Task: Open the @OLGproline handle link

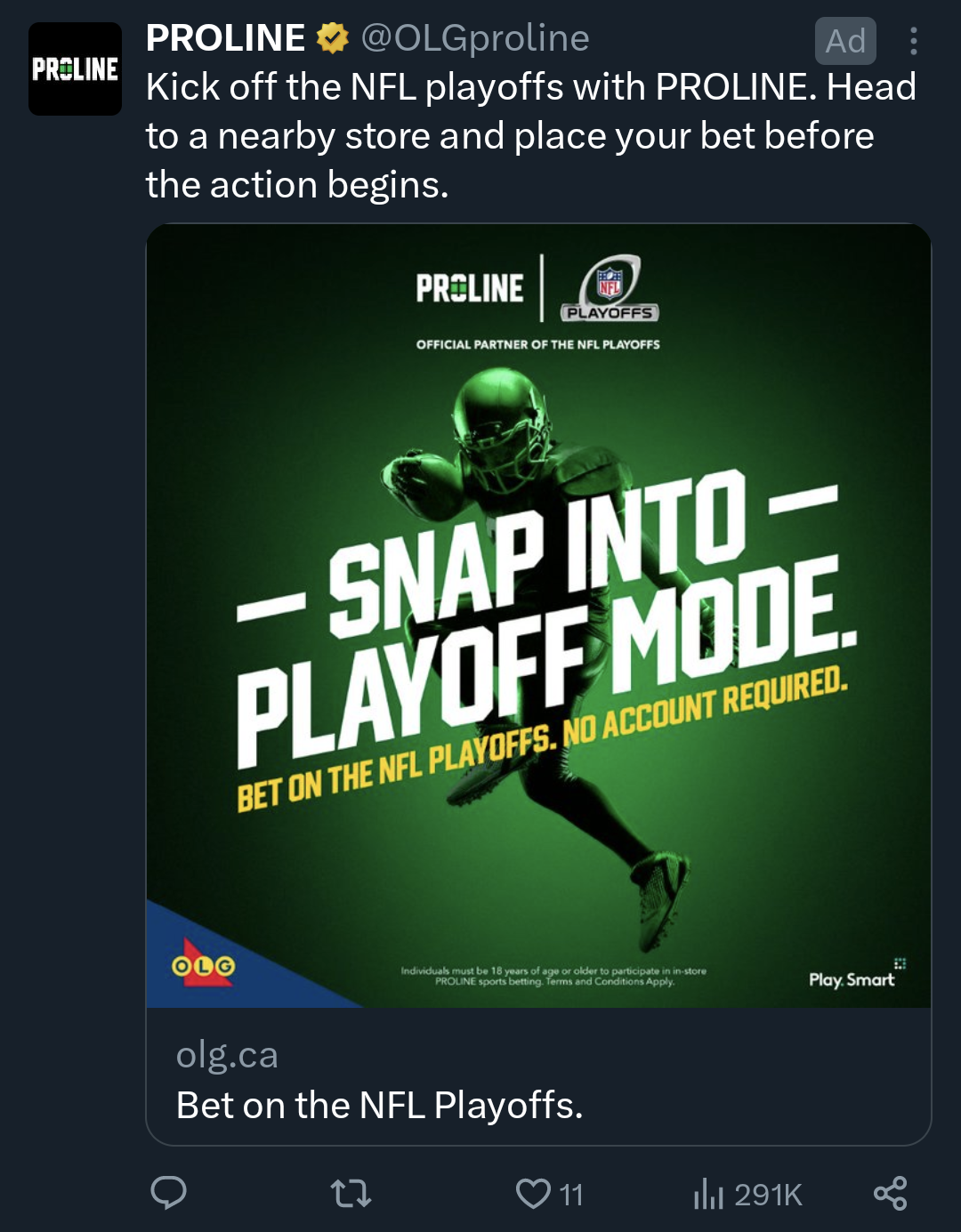Action: click(x=474, y=38)
